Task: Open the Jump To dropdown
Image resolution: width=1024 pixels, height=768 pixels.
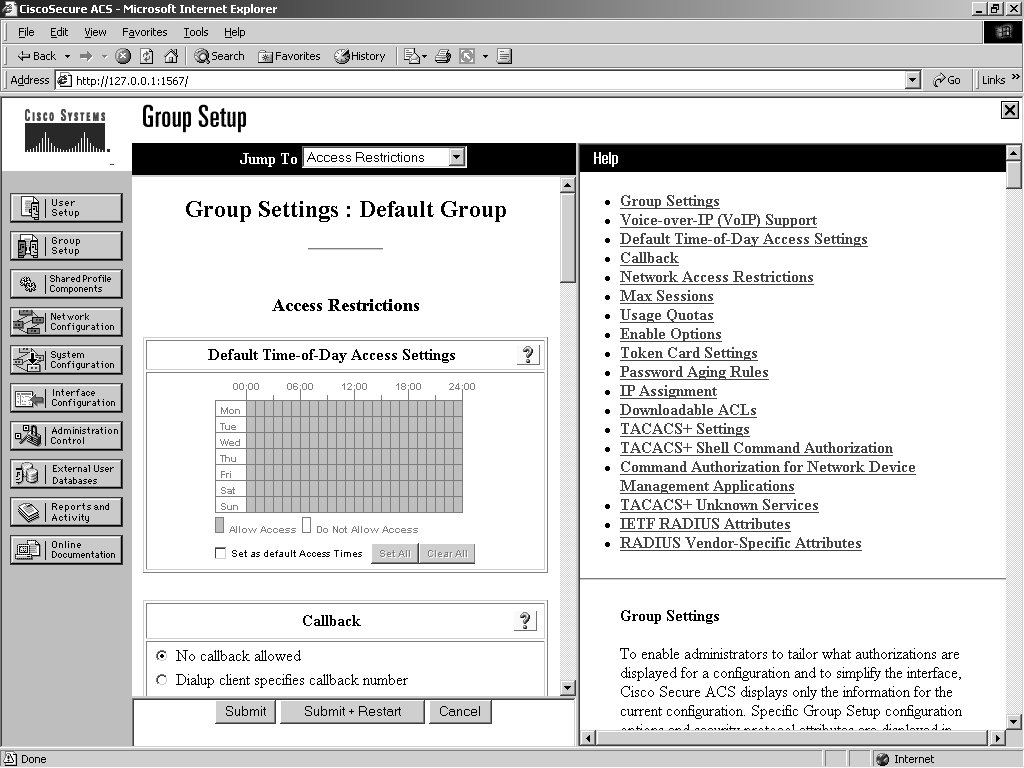Action: click(x=456, y=157)
